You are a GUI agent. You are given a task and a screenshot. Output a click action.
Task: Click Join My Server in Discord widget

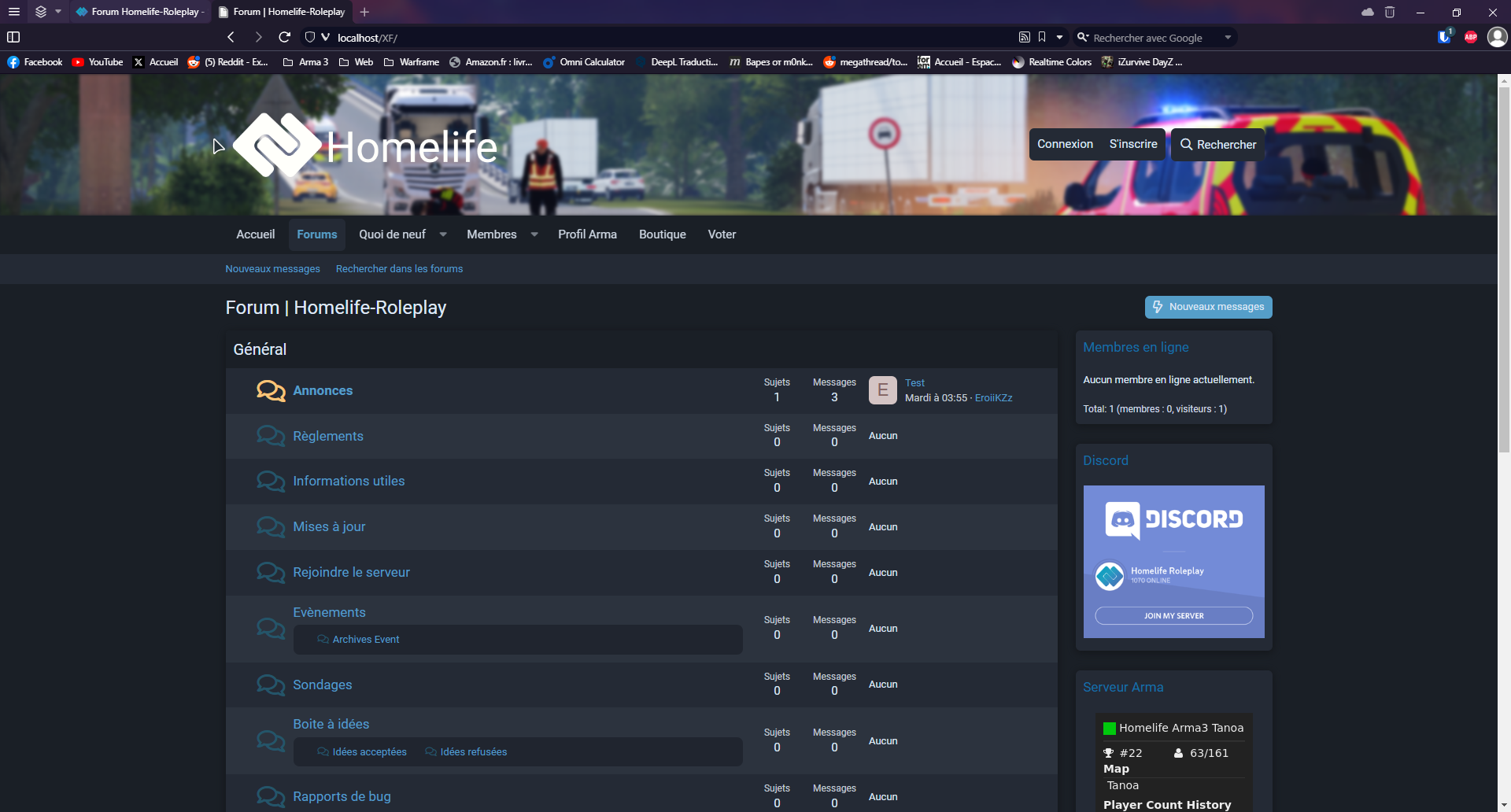1173,615
